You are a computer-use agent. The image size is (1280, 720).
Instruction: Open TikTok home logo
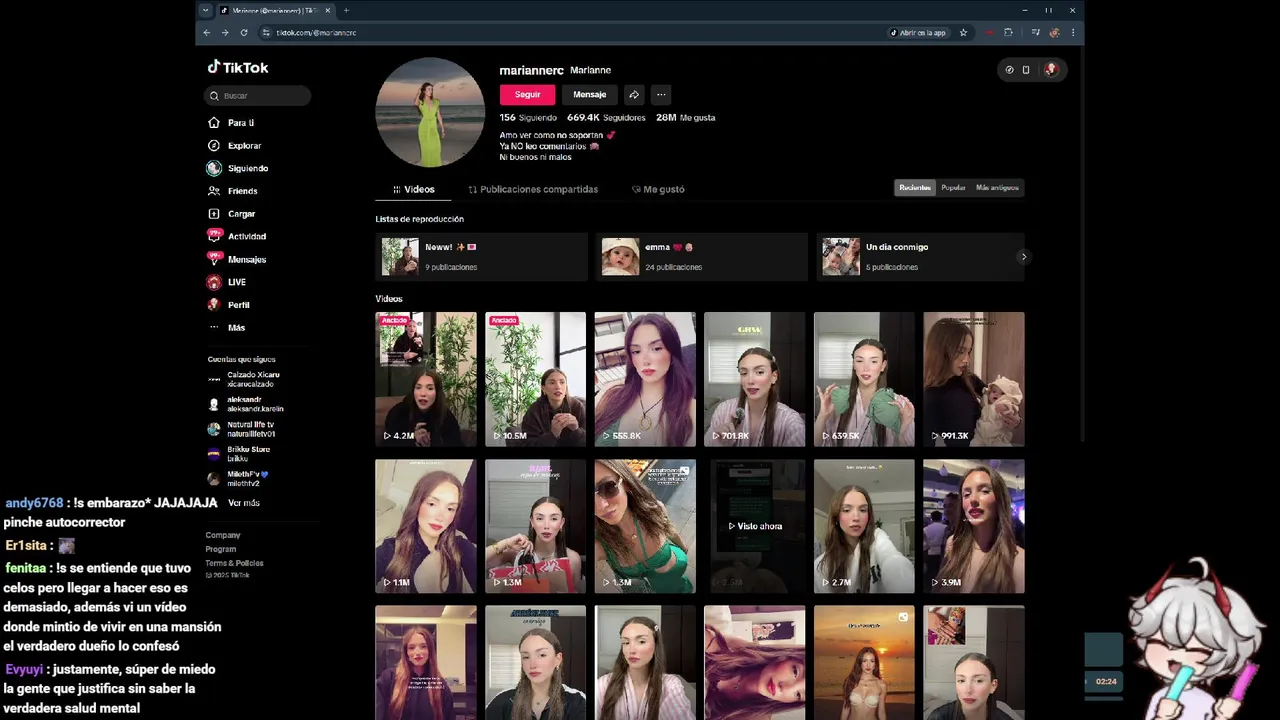238,67
